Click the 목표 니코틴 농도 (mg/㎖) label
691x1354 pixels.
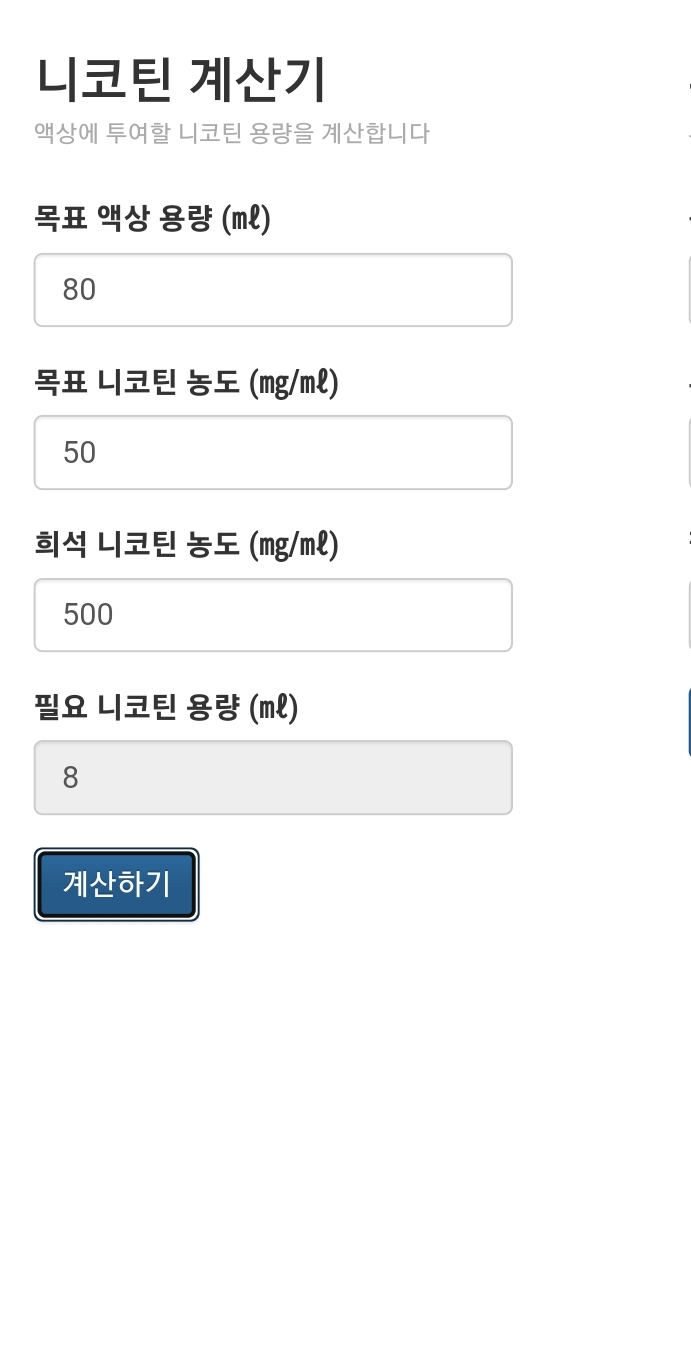[x=187, y=381]
